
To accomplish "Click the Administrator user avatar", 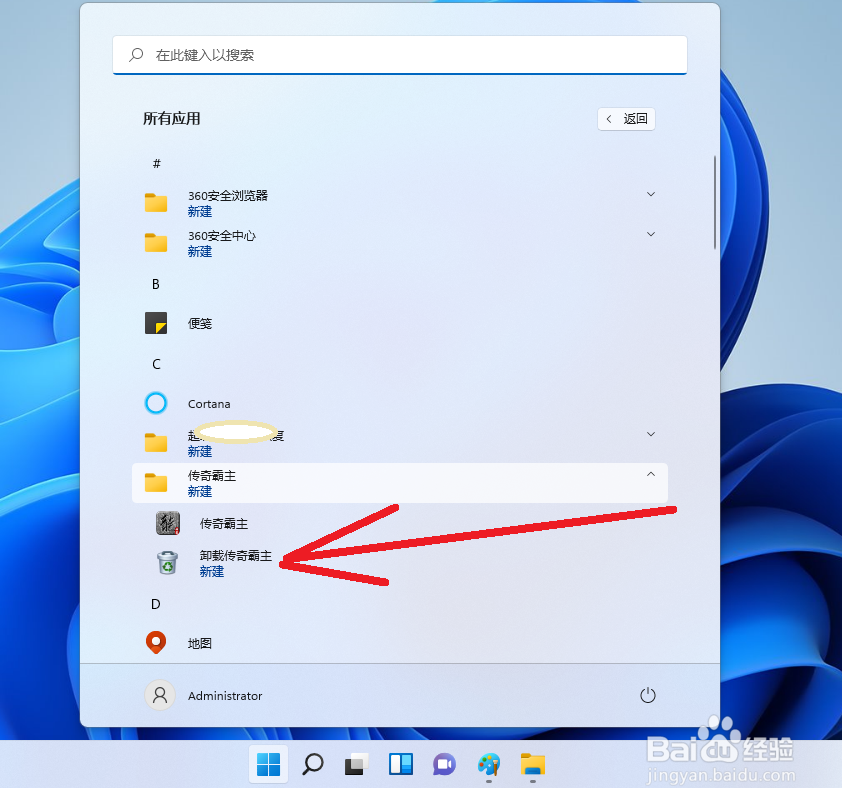I will click(160, 695).
